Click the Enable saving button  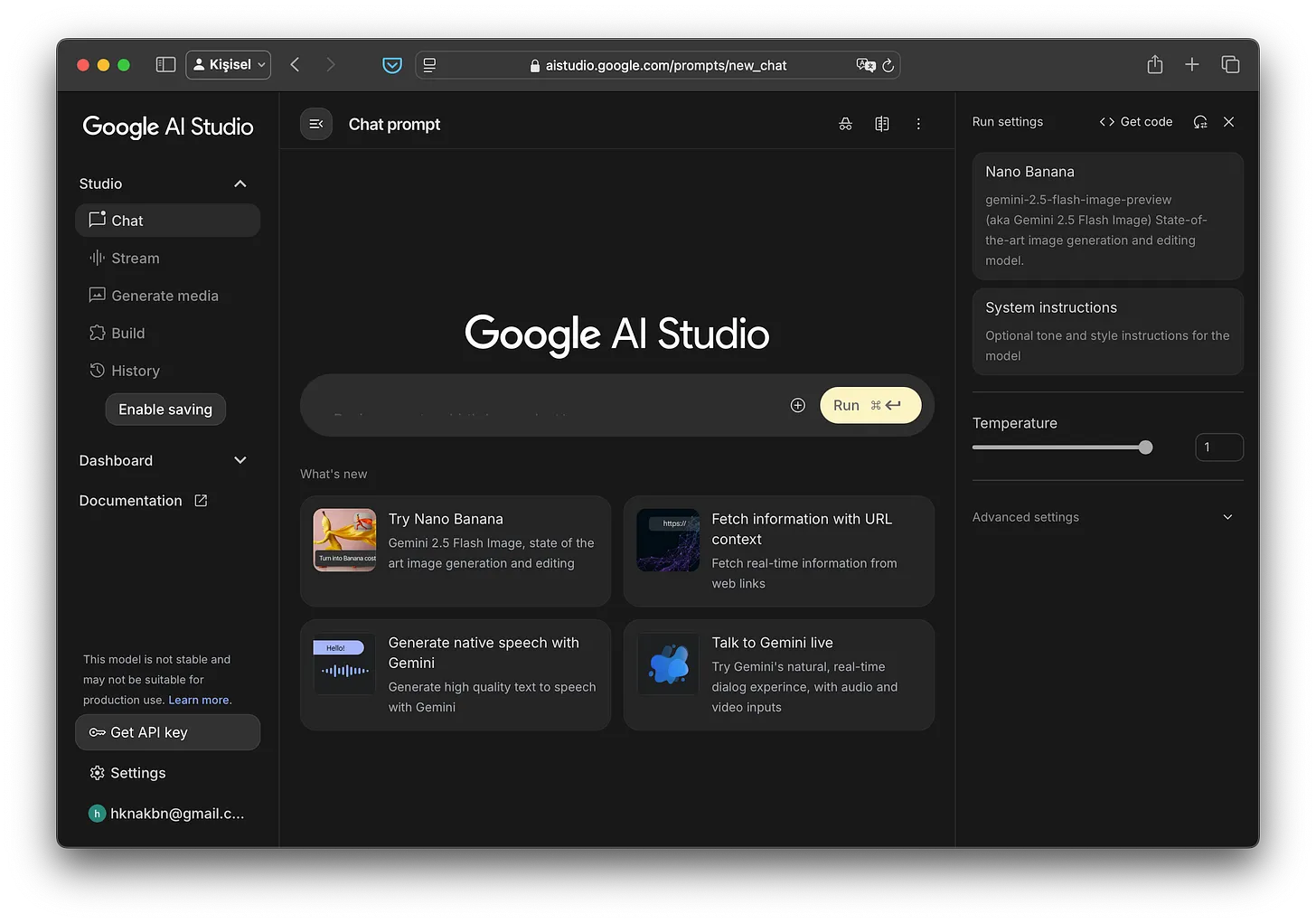[165, 410]
